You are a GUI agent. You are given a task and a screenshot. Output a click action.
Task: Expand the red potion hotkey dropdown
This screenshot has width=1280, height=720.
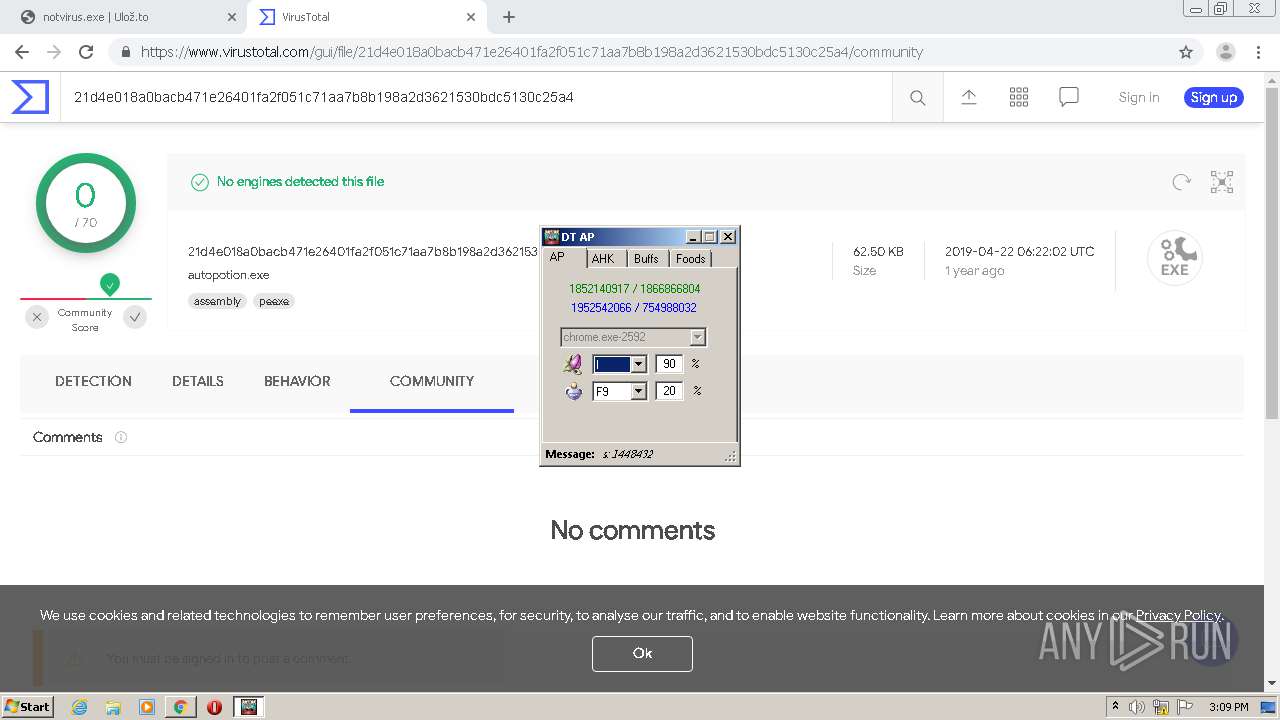pos(639,364)
